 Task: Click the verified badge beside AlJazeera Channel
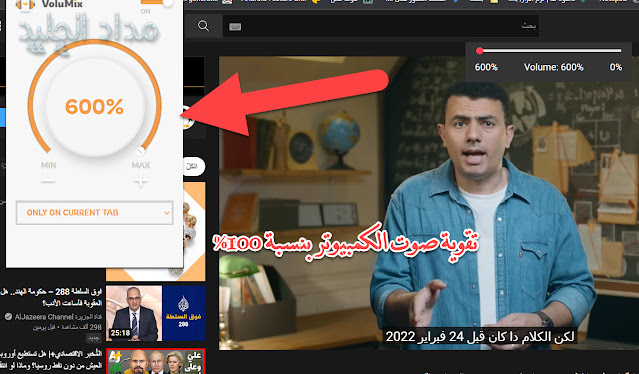click(x=8, y=317)
